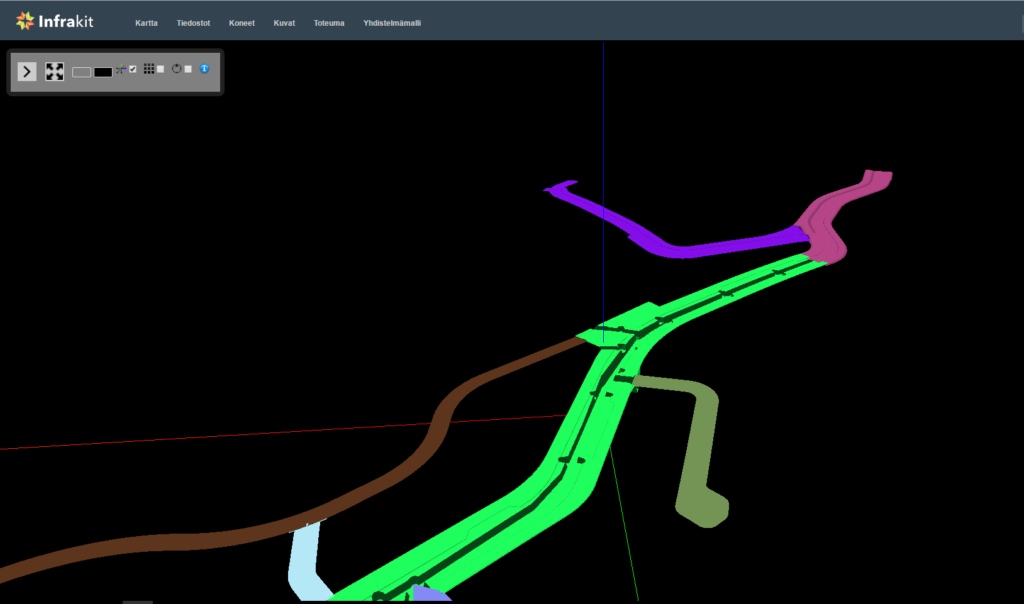Select the grid icon on the viewer toolbar
Screen dimensions: 1024x604
pyautogui.click(x=147, y=70)
